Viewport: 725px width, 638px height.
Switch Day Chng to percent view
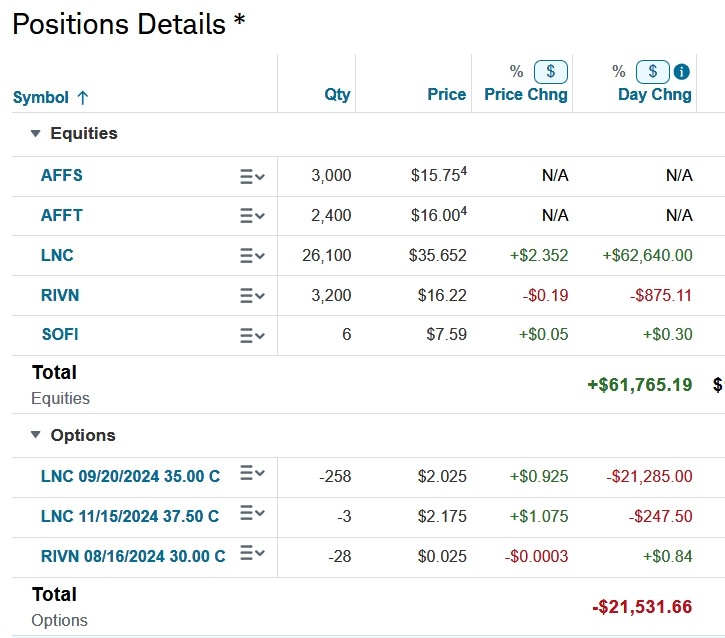click(x=619, y=71)
